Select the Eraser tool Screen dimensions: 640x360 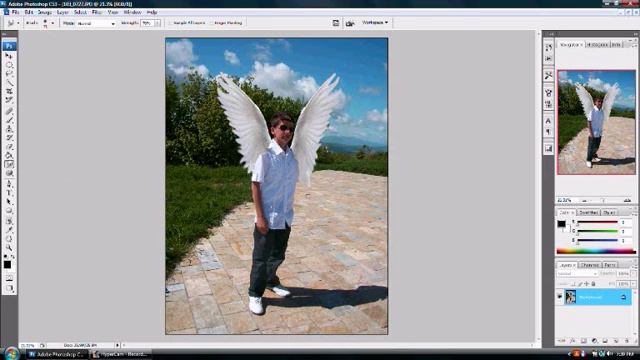pos(9,147)
